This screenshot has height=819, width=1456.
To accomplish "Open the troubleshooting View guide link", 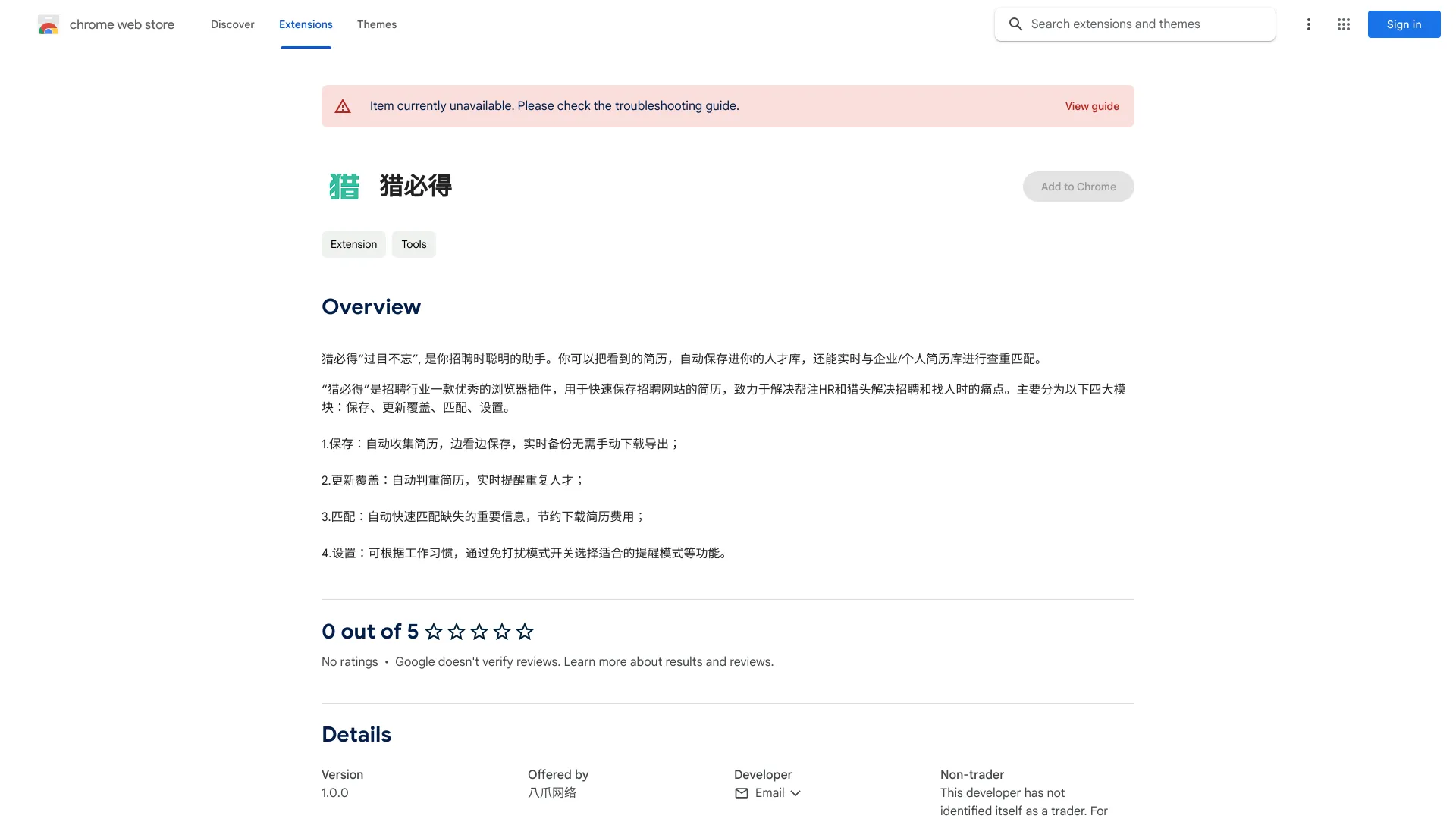I will 1092,106.
